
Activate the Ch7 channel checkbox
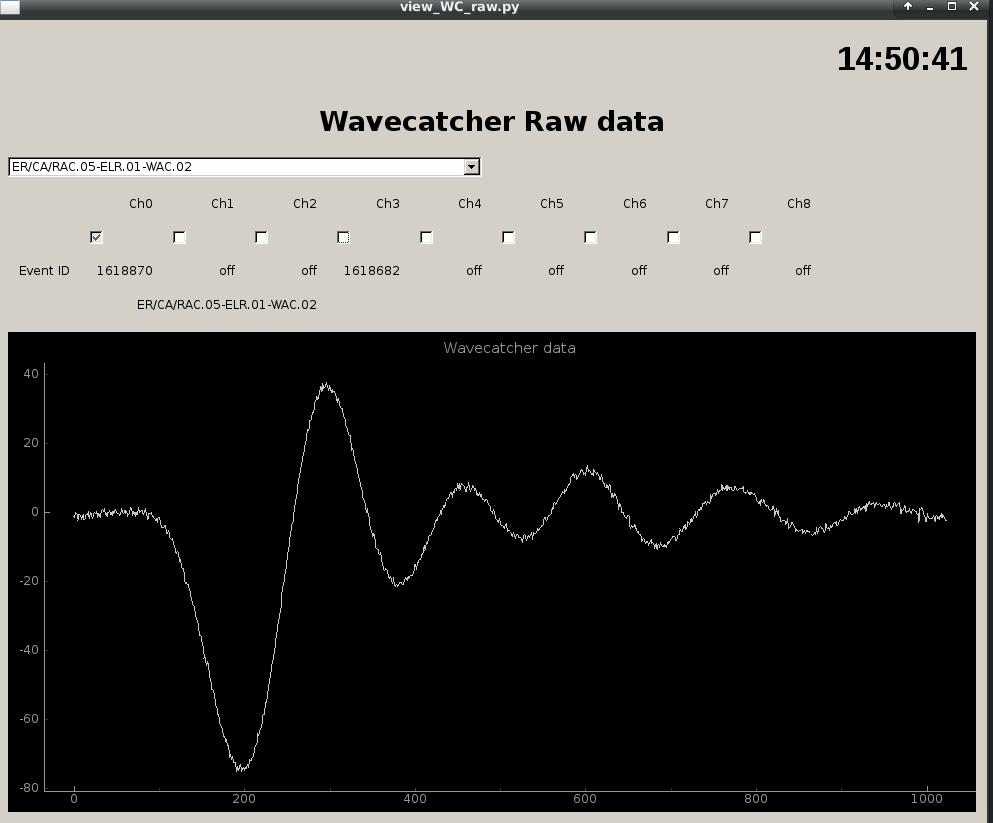pos(673,237)
